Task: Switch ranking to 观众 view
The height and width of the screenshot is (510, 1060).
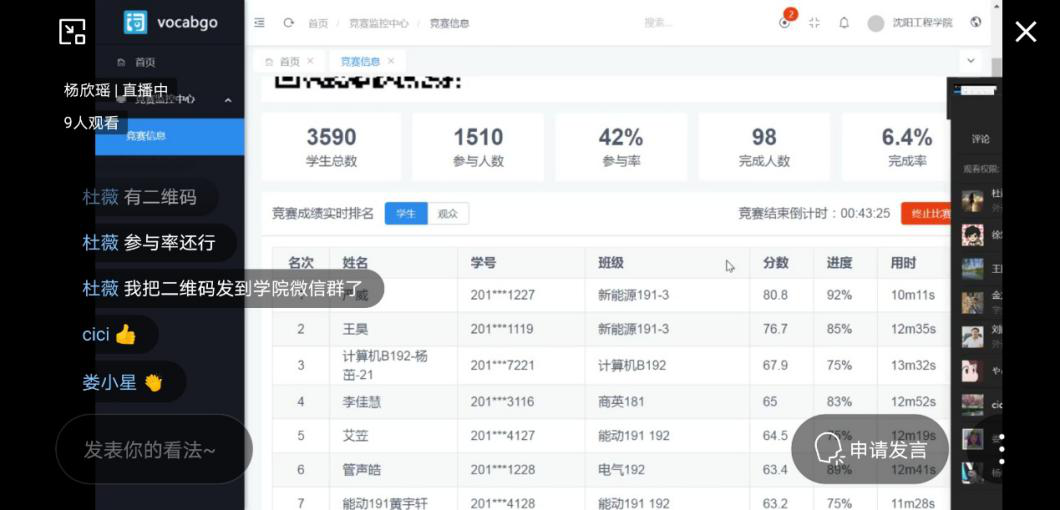Action: point(448,213)
